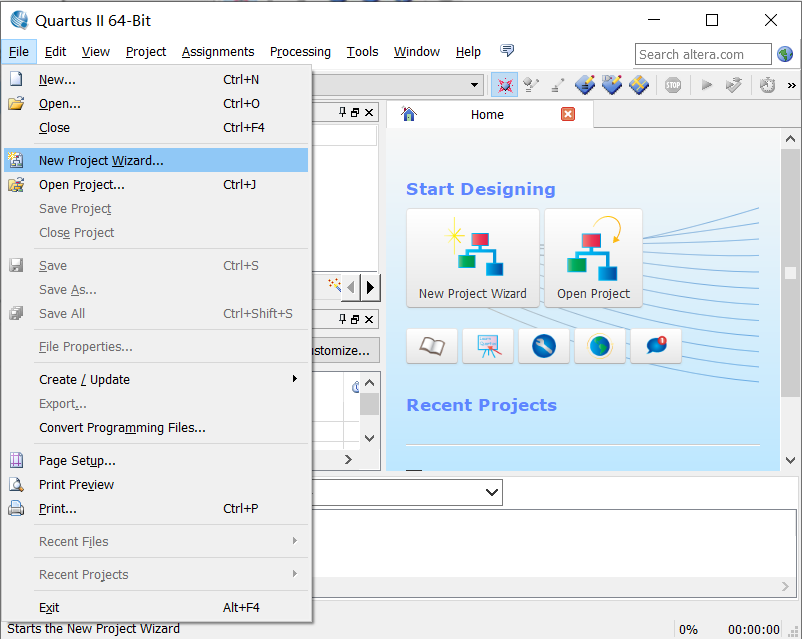The height and width of the screenshot is (639, 802).
Task: Click the globe icon next to search box
Action: point(785,54)
